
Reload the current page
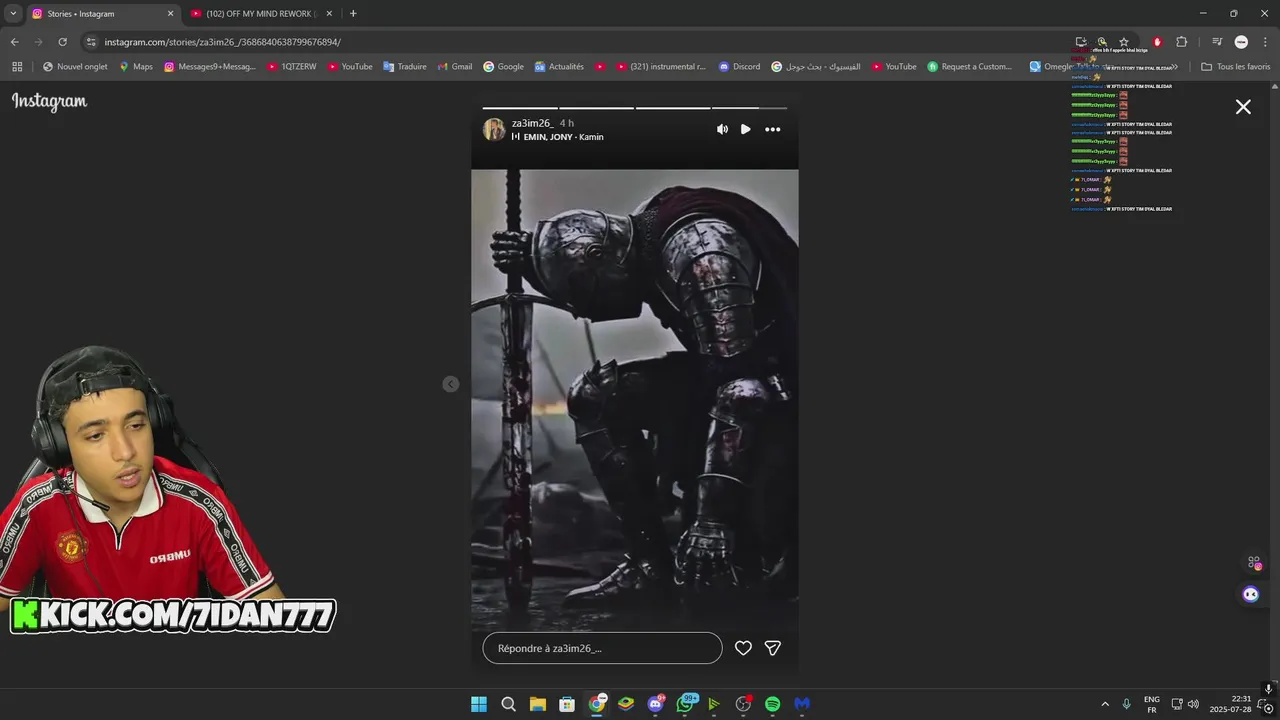point(62,42)
